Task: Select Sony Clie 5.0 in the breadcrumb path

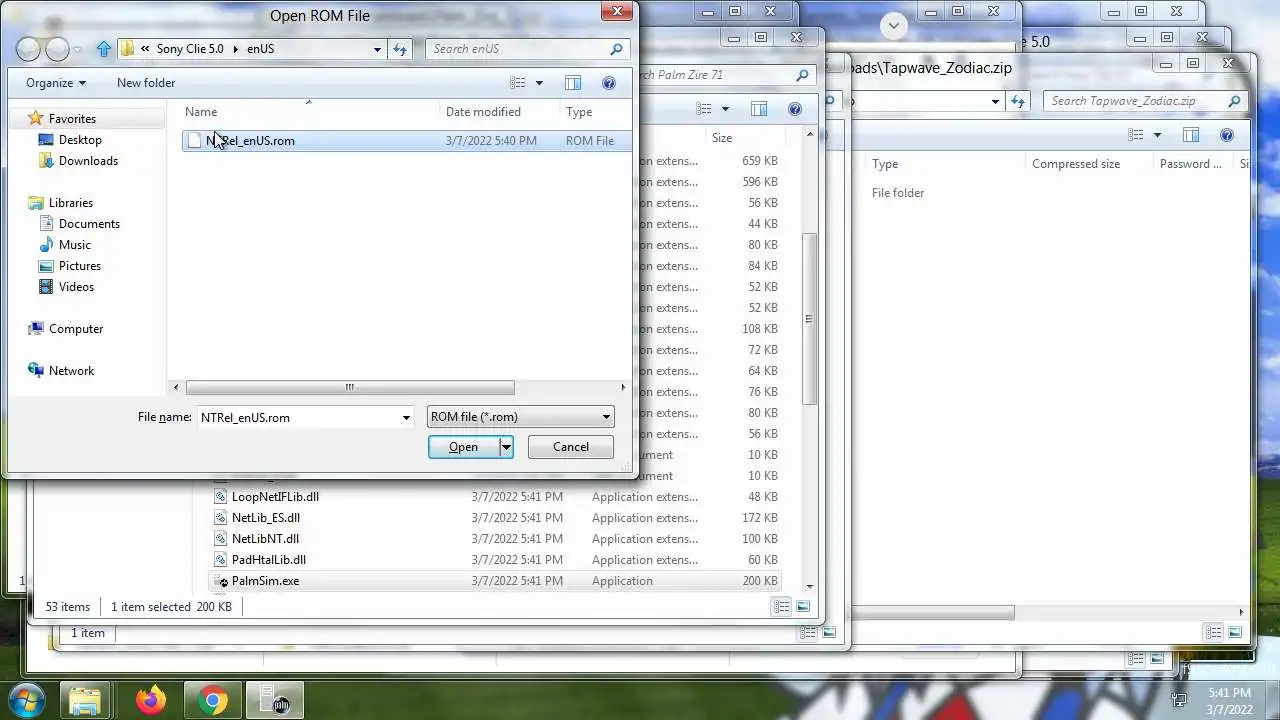Action: (190, 49)
